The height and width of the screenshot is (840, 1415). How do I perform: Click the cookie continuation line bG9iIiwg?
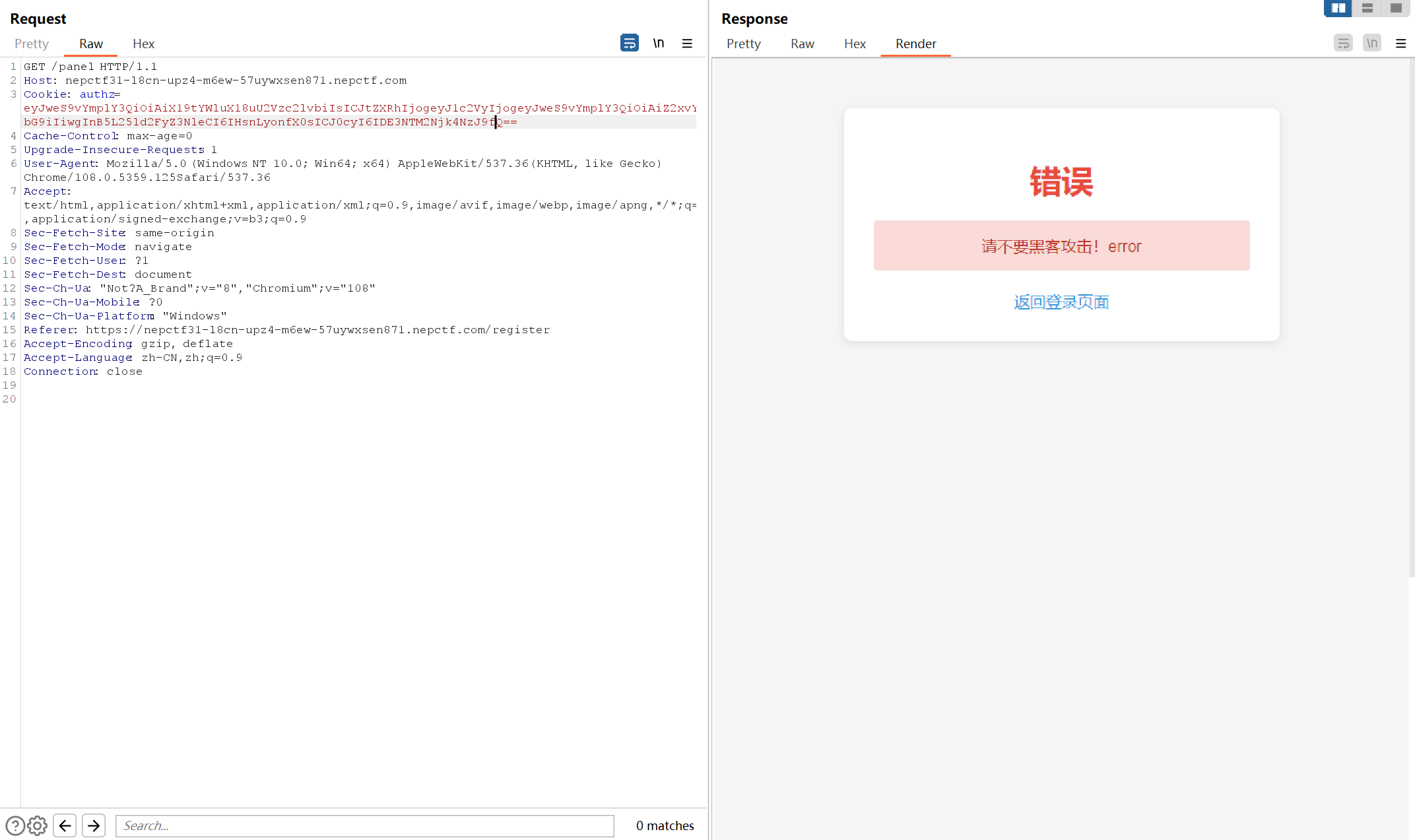click(x=271, y=122)
